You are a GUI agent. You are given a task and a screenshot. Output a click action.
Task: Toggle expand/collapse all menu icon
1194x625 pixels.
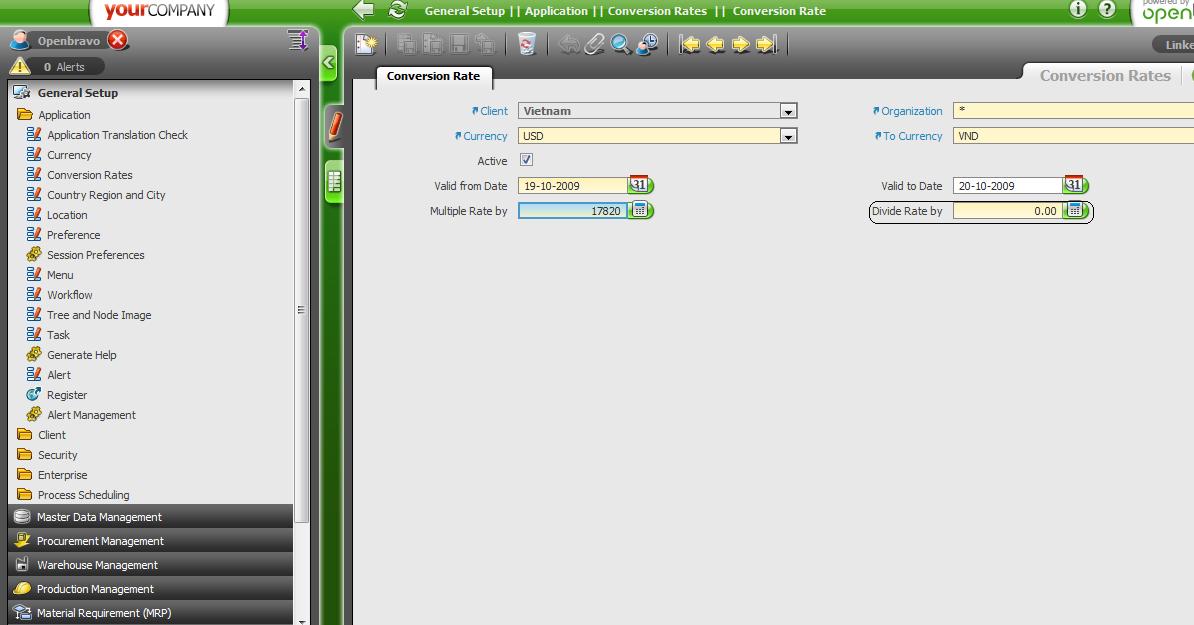298,40
